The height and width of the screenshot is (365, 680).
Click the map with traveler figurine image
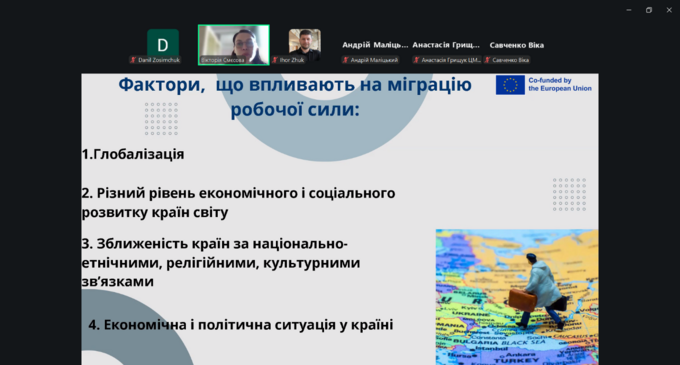pyautogui.click(x=517, y=297)
